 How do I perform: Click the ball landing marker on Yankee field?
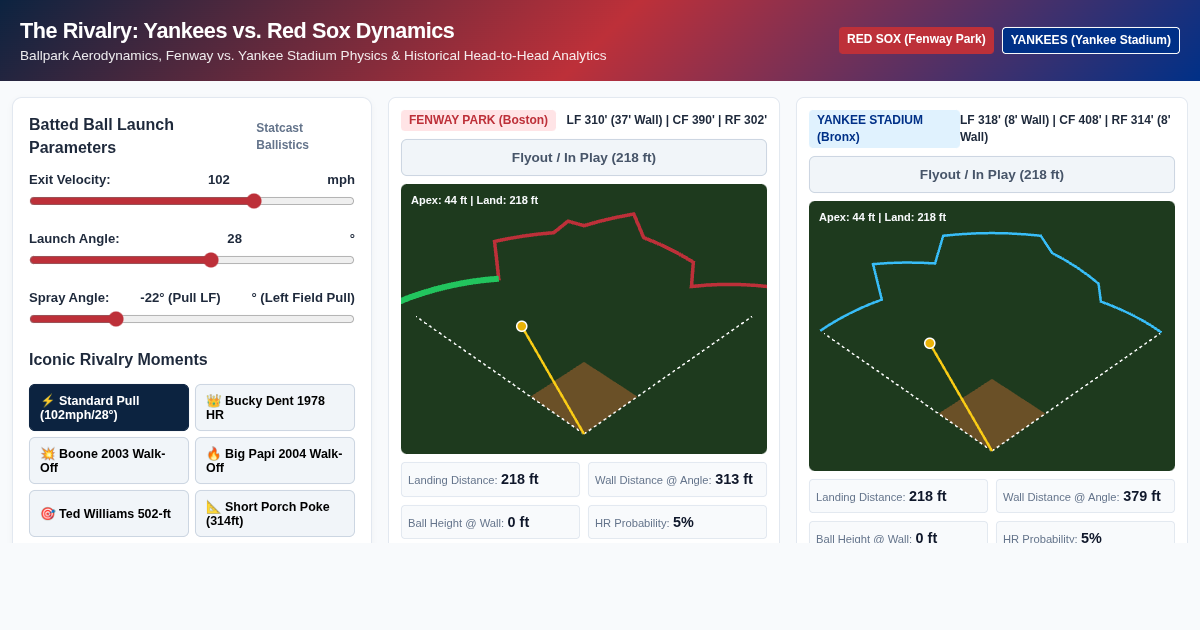(930, 343)
